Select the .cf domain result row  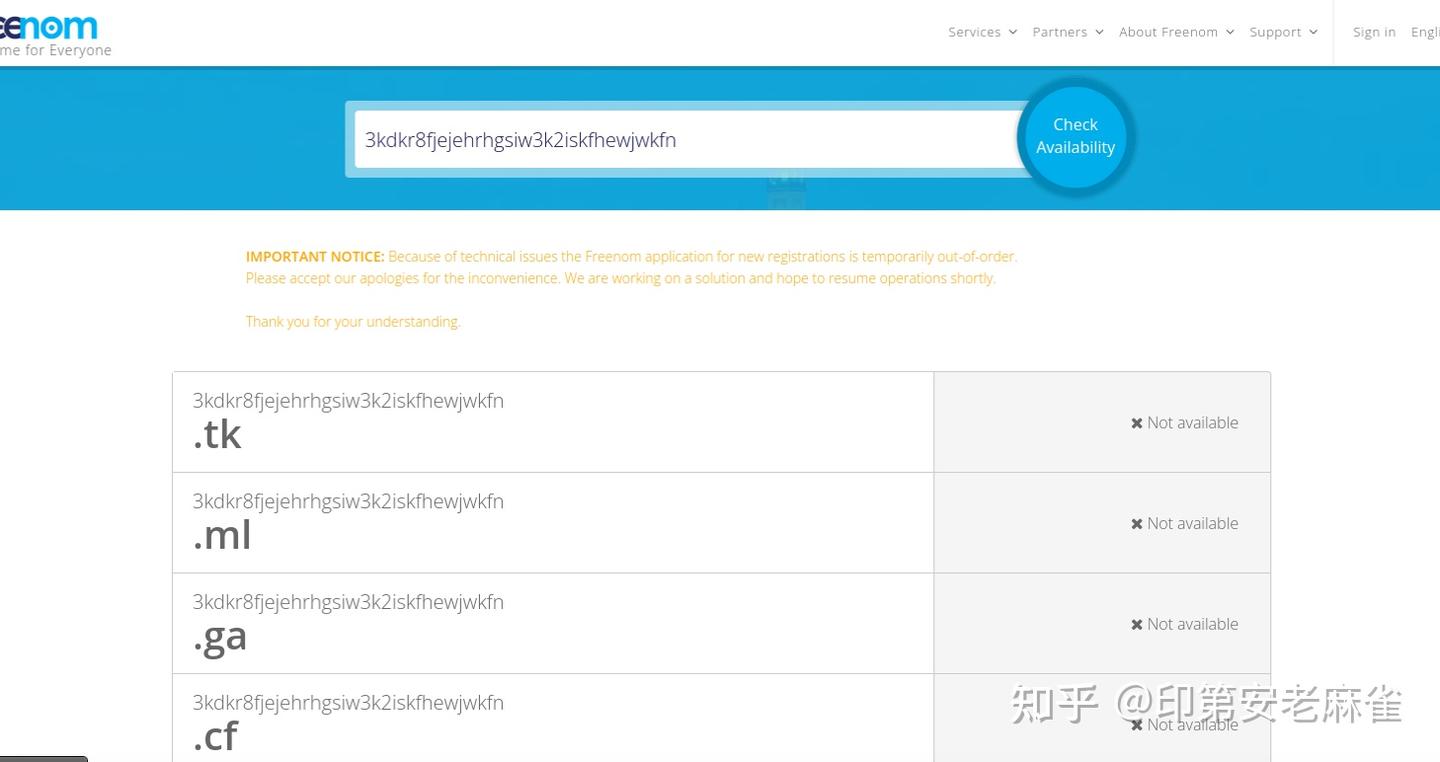coord(553,716)
